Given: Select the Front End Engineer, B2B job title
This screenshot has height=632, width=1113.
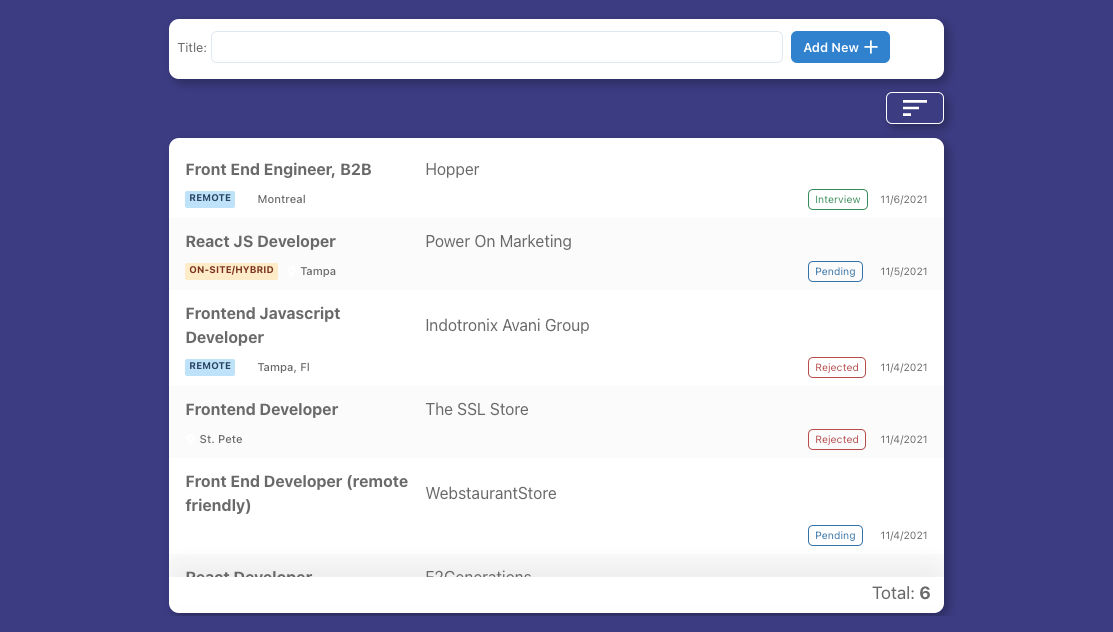Looking at the screenshot, I should pyautogui.click(x=278, y=170).
